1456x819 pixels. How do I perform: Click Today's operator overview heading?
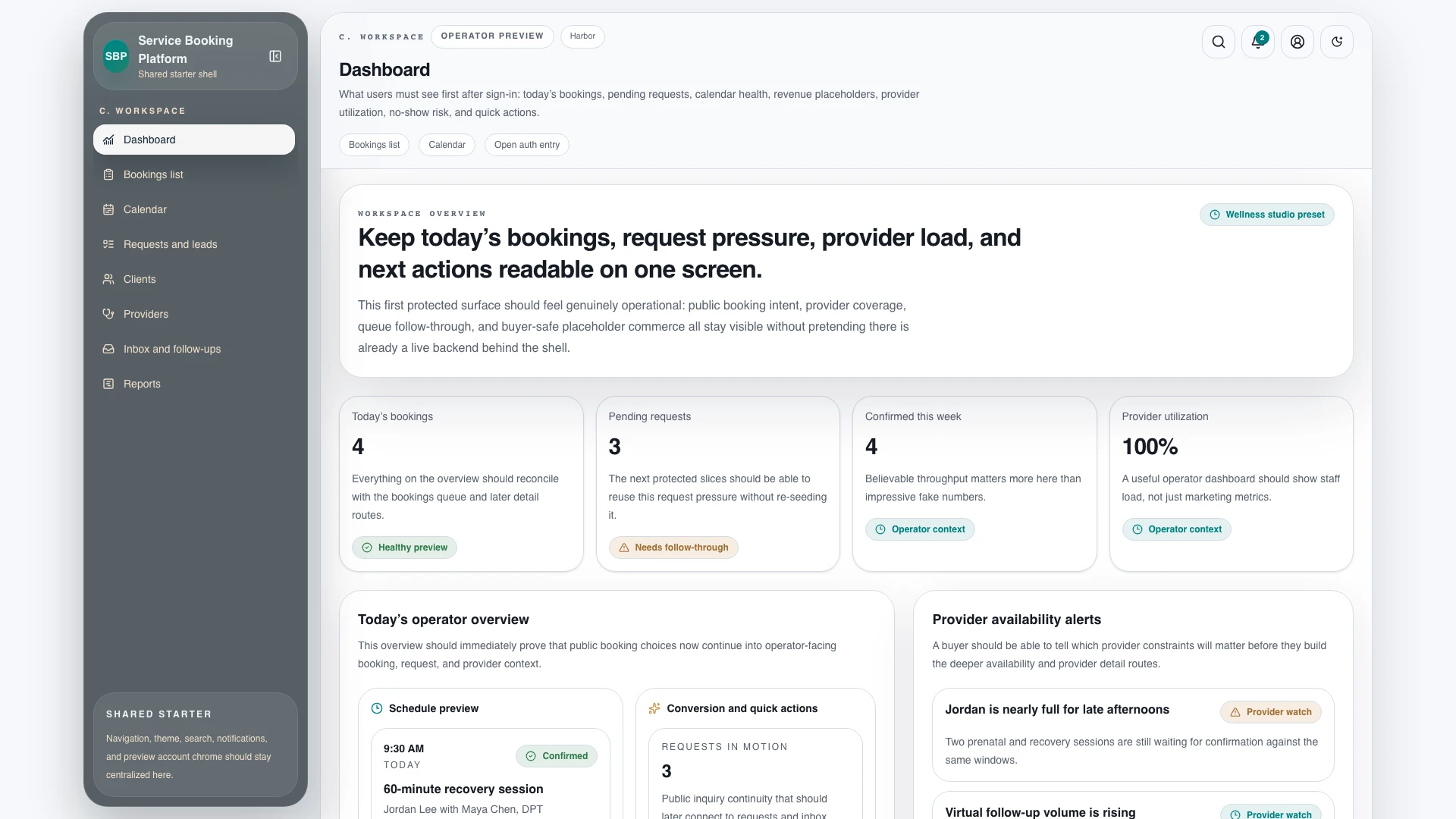coord(444,620)
